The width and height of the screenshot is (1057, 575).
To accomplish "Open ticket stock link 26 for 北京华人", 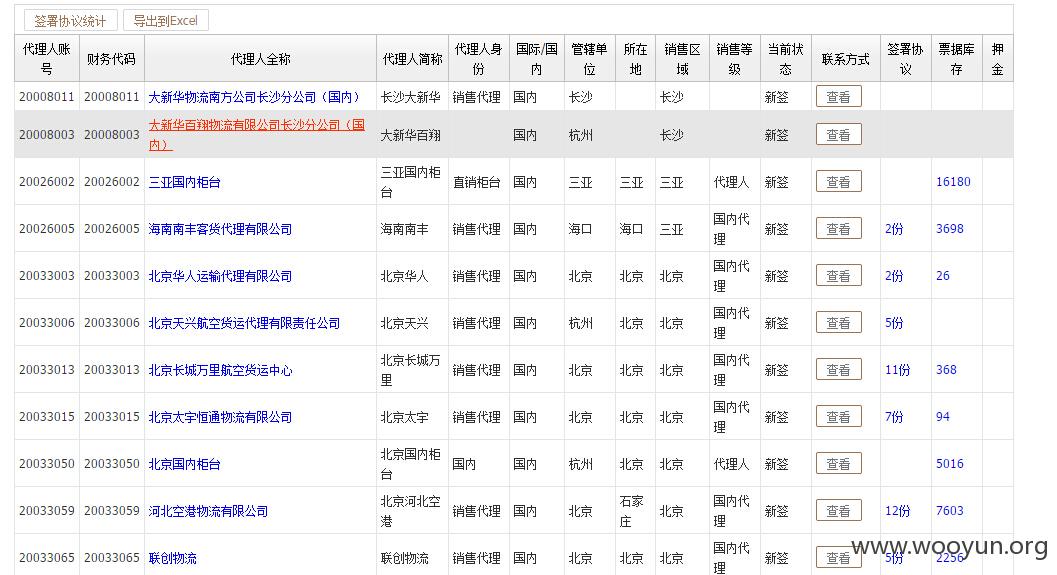I will click(x=942, y=276).
